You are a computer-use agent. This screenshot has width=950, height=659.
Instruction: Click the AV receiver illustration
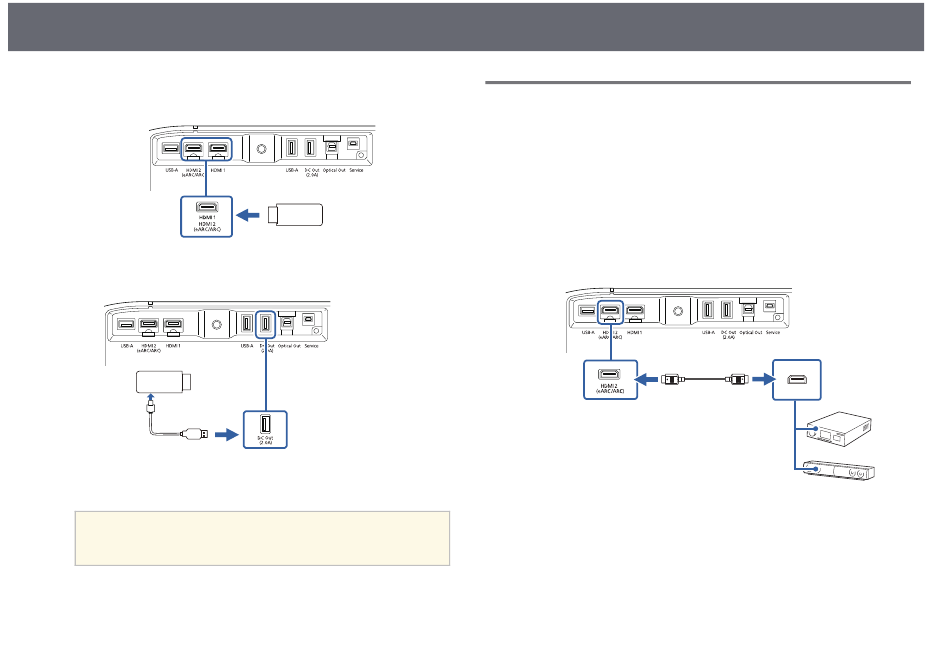click(x=840, y=429)
